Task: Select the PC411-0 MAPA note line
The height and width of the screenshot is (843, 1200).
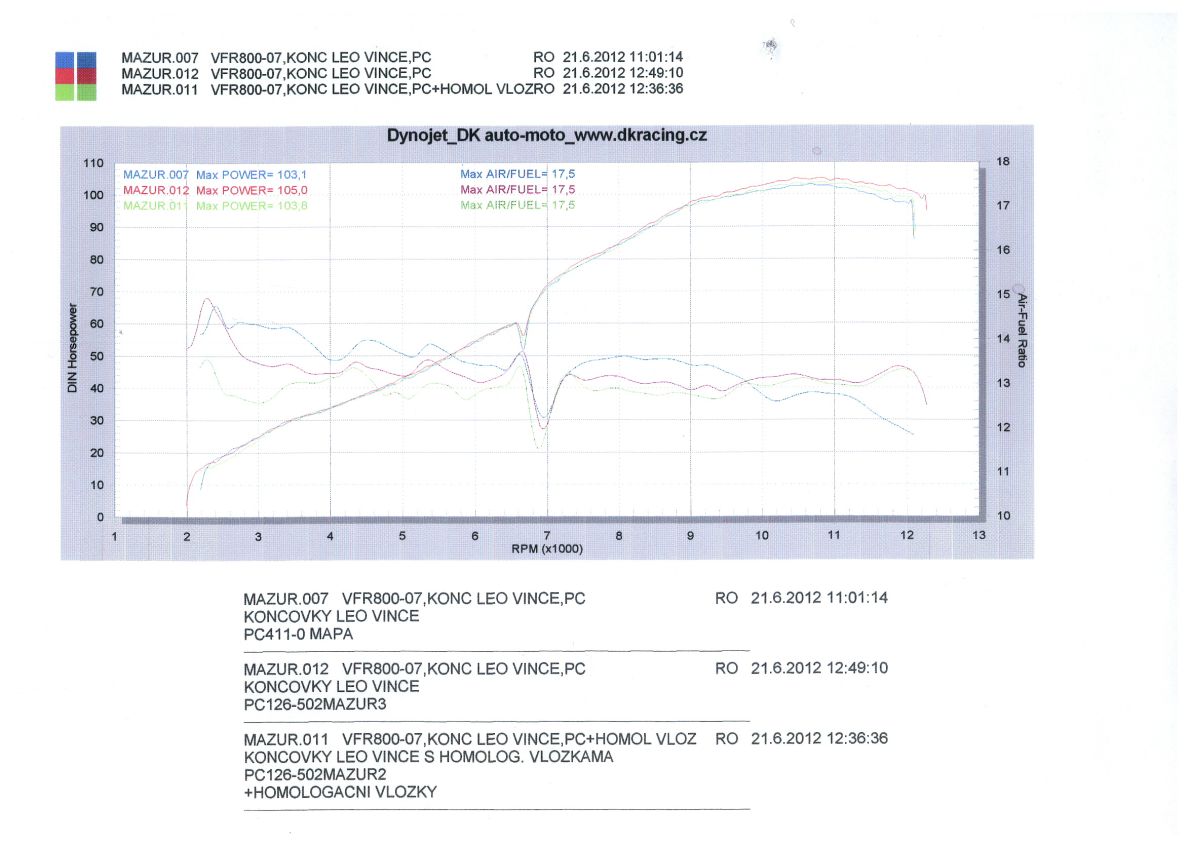Action: [298, 634]
